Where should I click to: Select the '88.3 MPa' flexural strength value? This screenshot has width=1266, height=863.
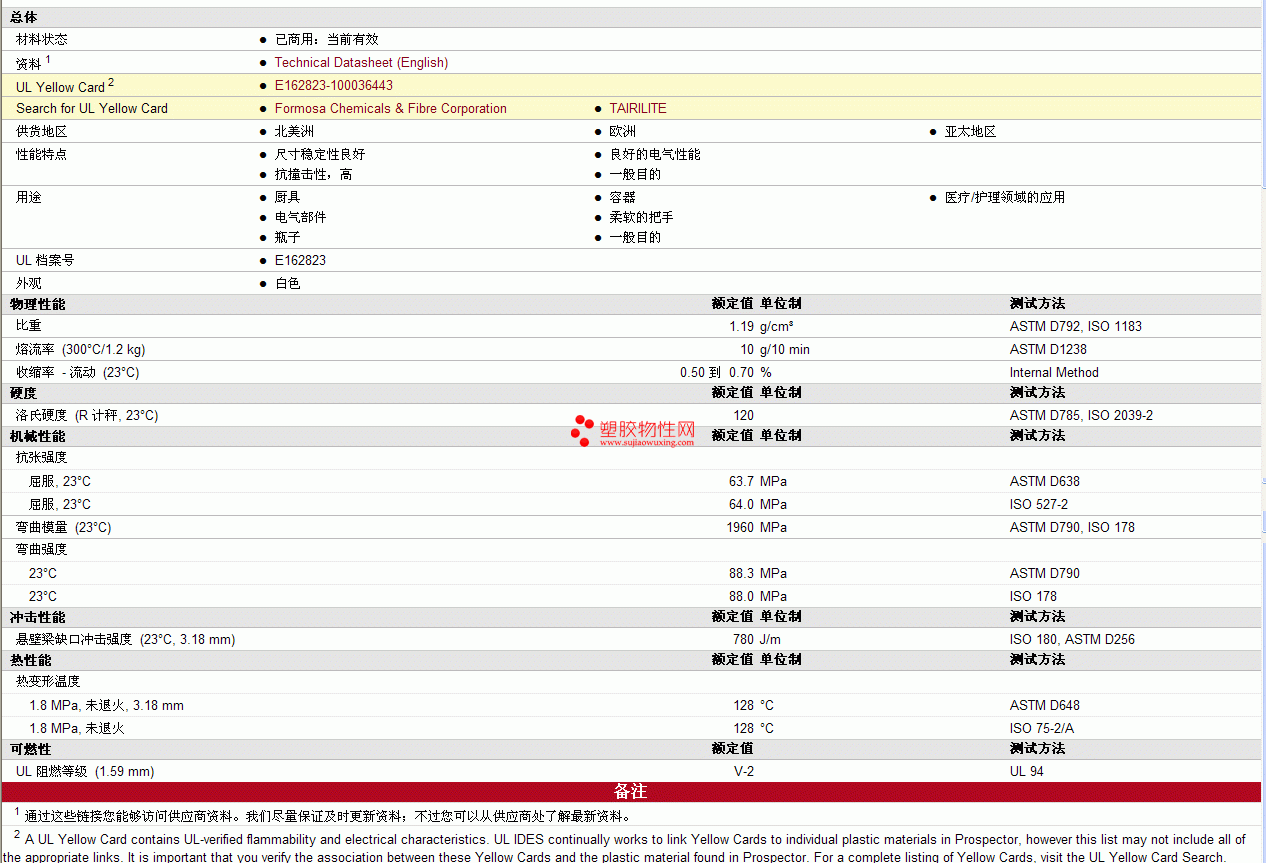point(758,573)
